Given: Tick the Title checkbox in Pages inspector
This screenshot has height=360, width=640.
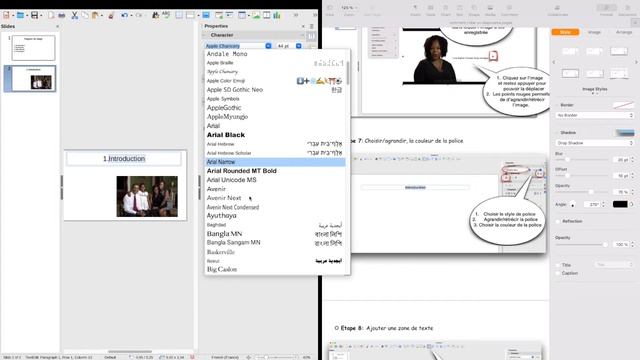Looking at the screenshot, I should 558,265.
